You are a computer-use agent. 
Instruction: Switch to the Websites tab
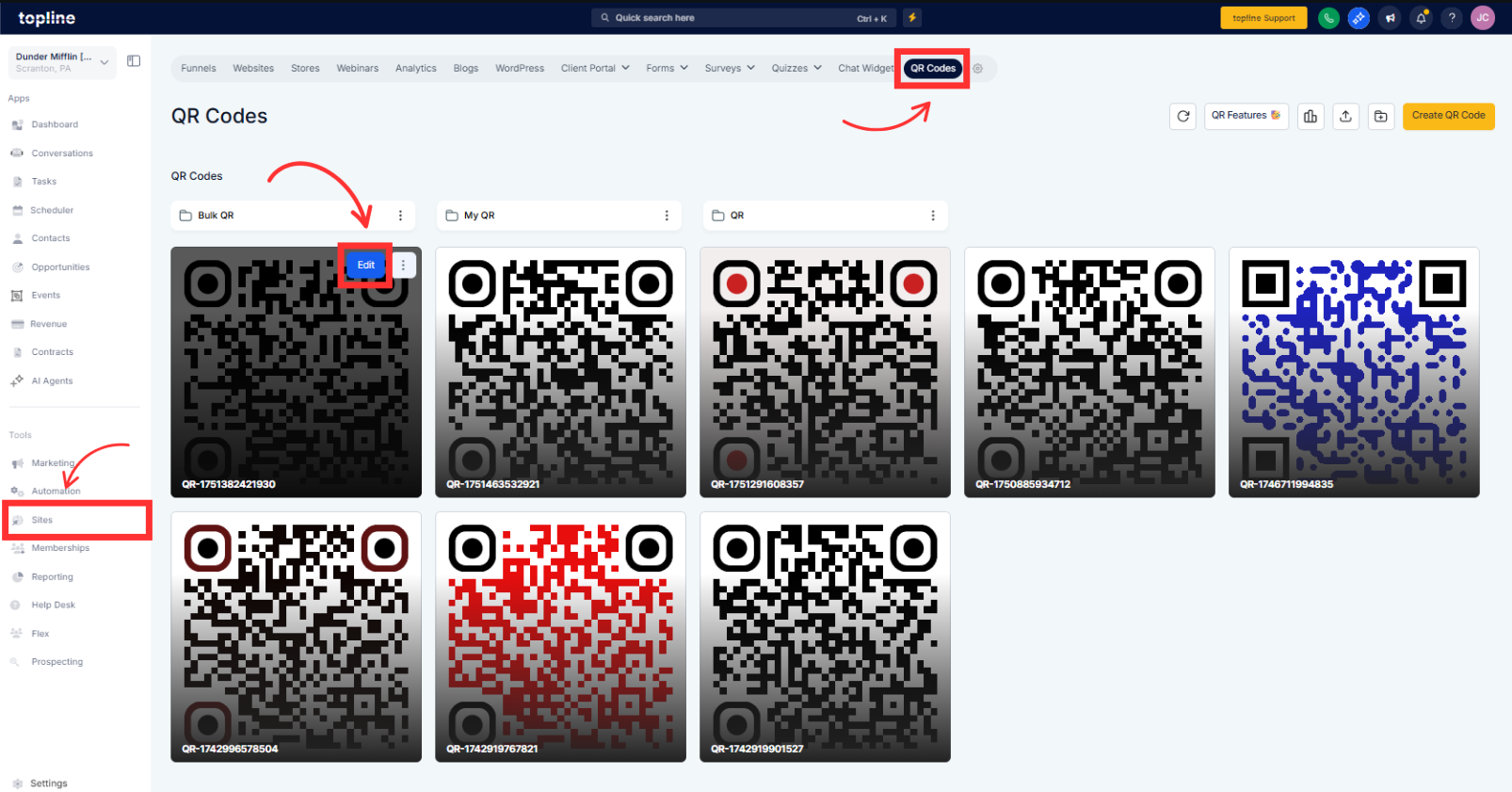coord(253,69)
